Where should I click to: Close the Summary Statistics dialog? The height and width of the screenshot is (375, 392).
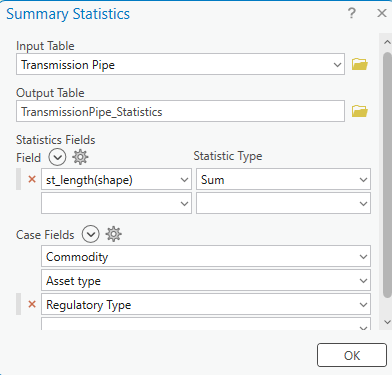click(x=382, y=13)
